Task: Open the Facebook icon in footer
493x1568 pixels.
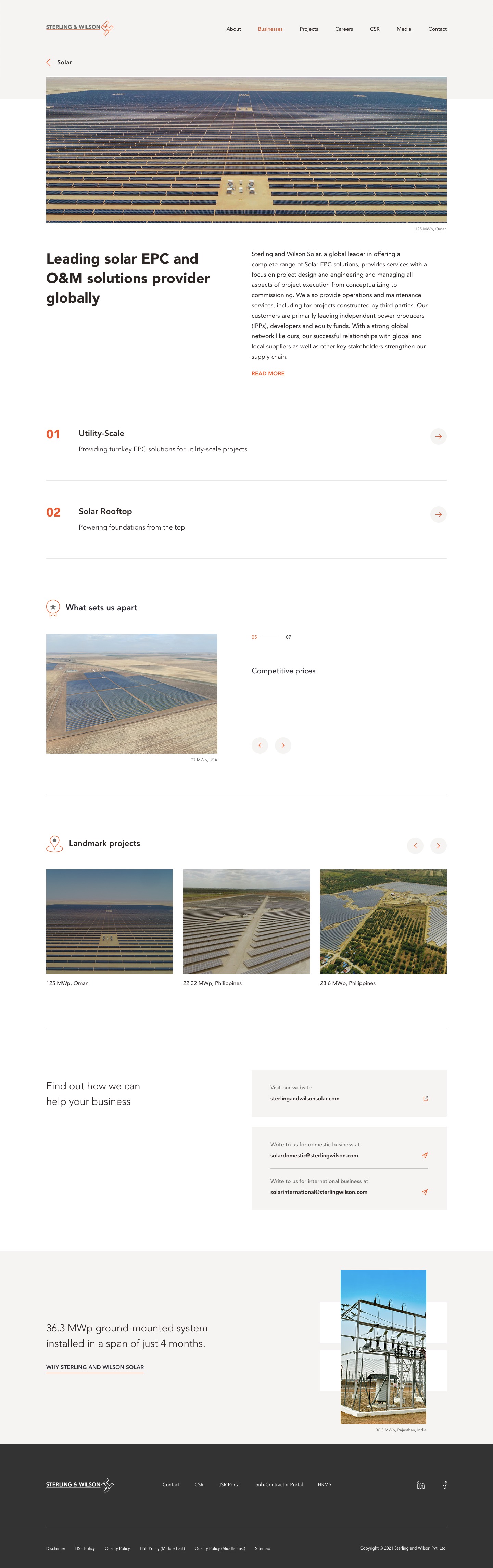Action: point(445,1484)
